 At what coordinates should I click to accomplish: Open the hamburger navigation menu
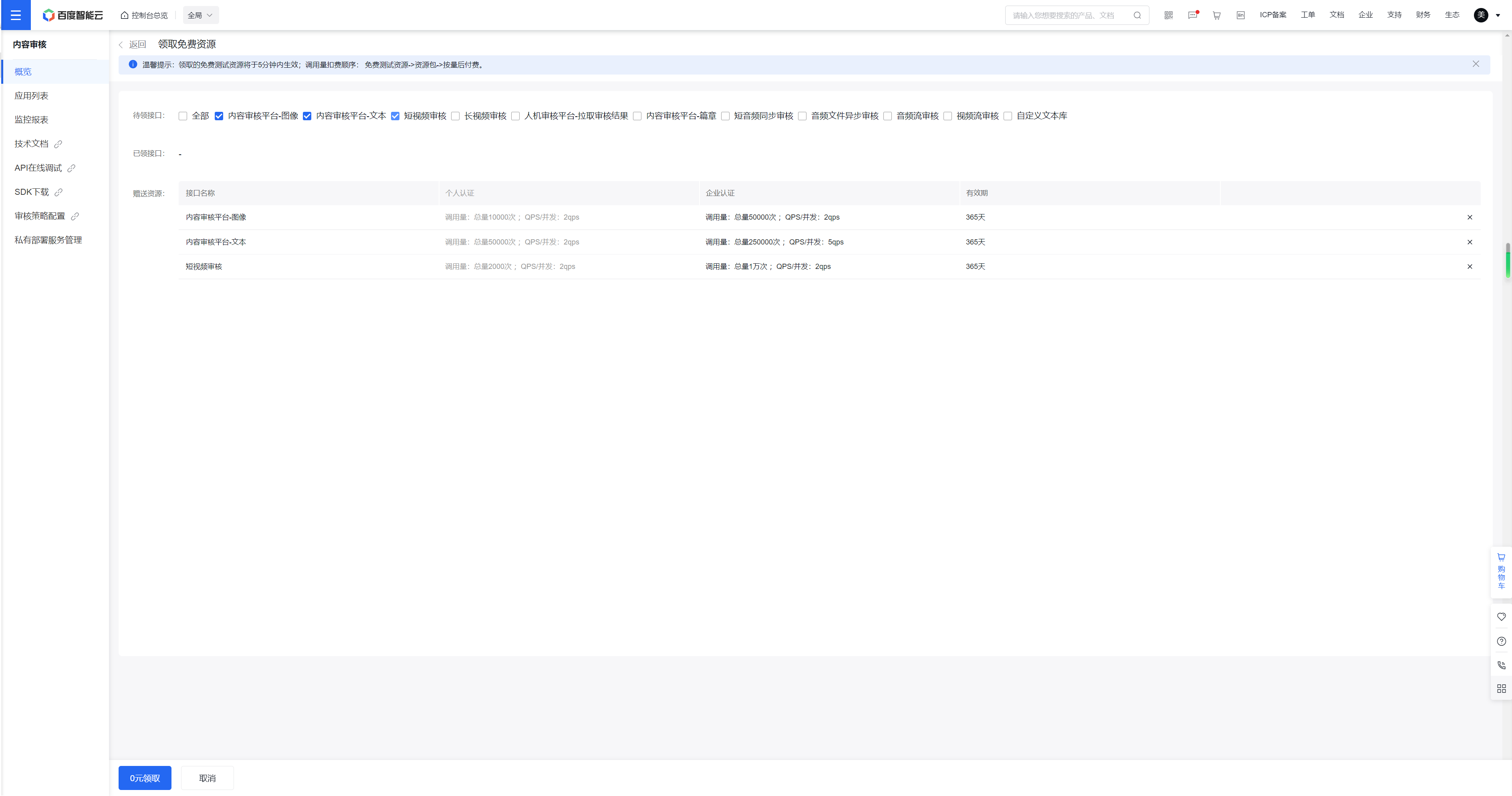(16, 15)
